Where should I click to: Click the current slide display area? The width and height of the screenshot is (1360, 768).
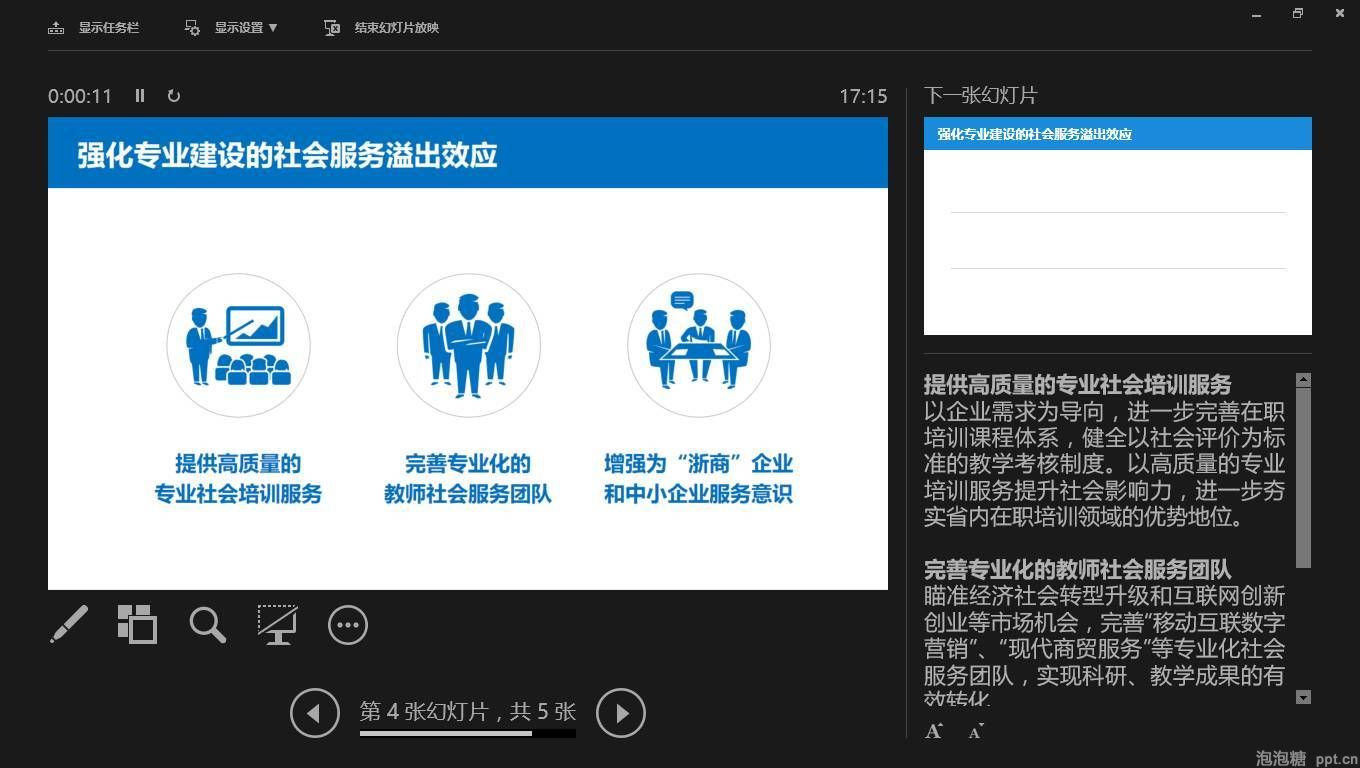467,353
